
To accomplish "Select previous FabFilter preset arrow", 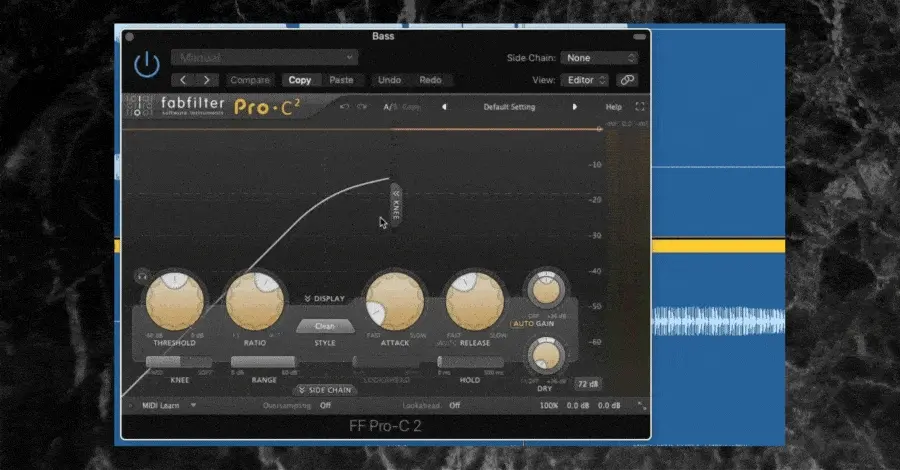I will coord(444,107).
